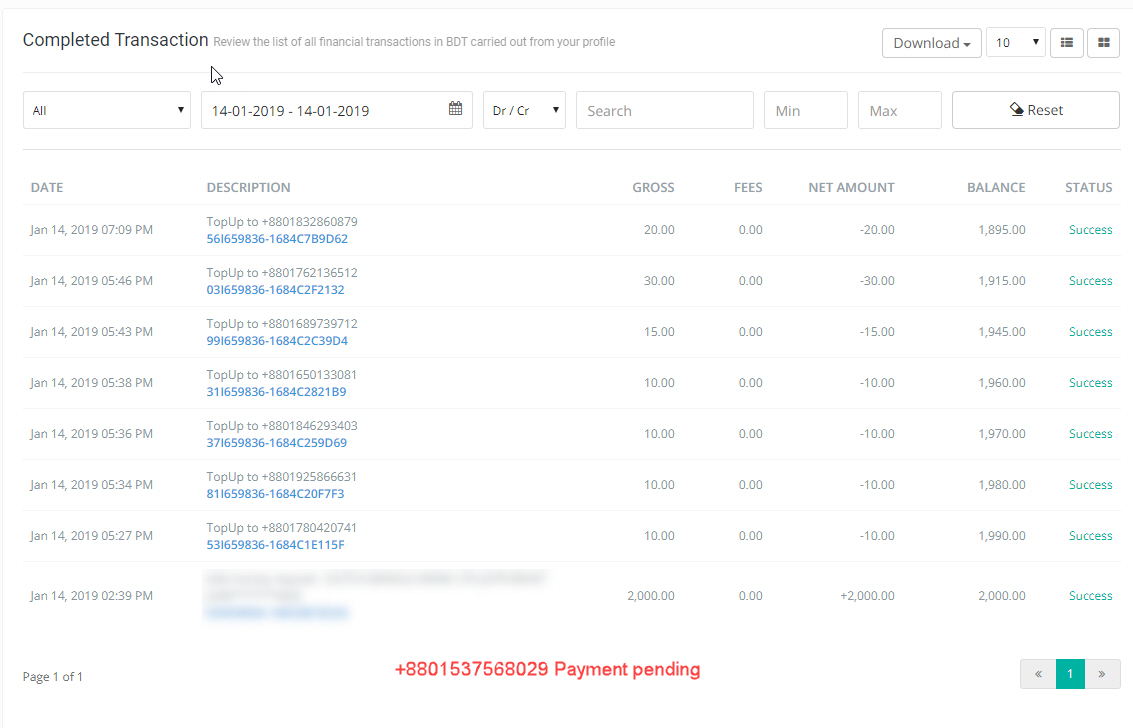Click the DESCRIPTION column header
This screenshot has height=728, width=1133.
(x=249, y=188)
